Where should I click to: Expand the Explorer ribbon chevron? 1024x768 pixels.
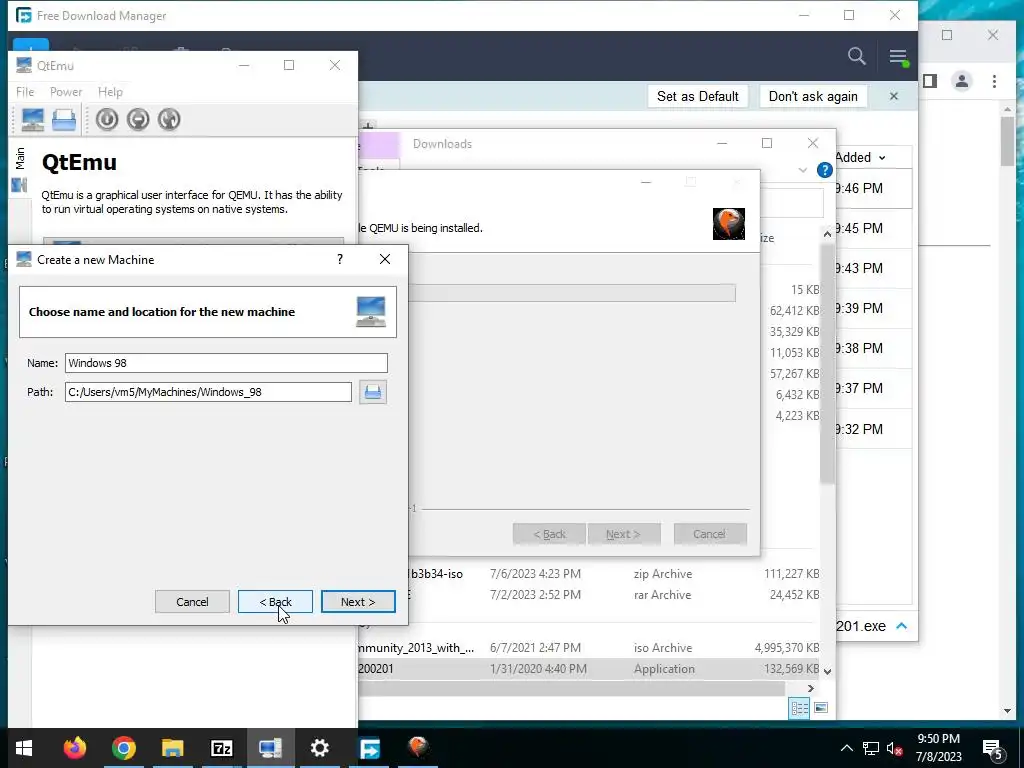803,170
